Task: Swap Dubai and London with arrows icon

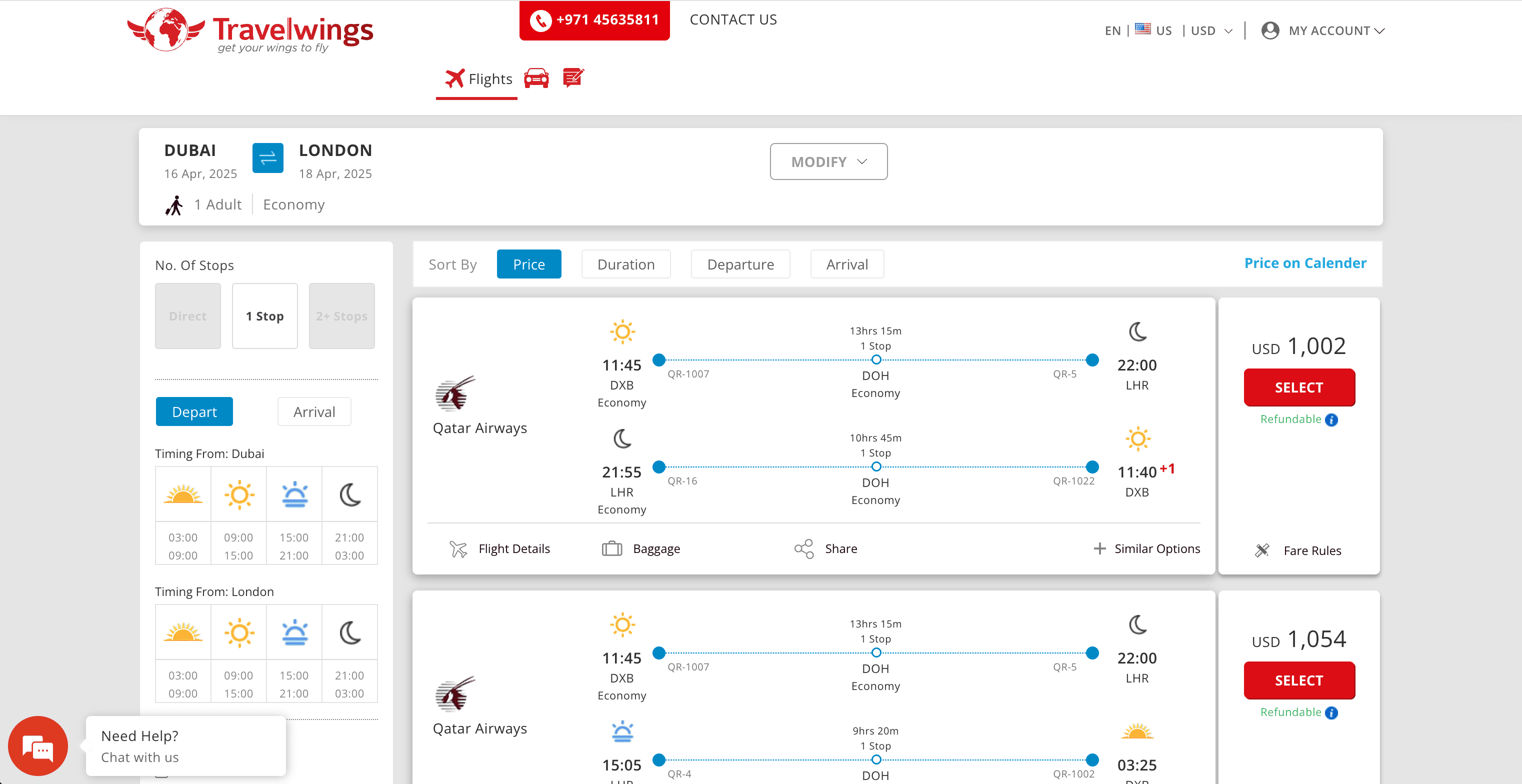Action: 267,157
